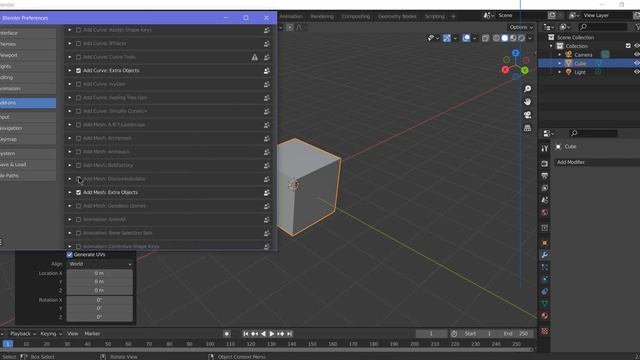Toggle Collection exclude checkbox in outliner
Screen dimensions: 640x360
[x=628, y=46]
